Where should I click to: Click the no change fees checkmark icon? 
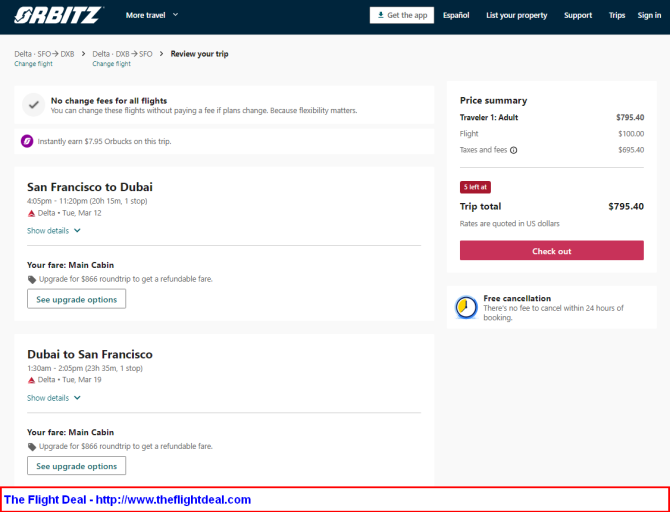(x=34, y=105)
